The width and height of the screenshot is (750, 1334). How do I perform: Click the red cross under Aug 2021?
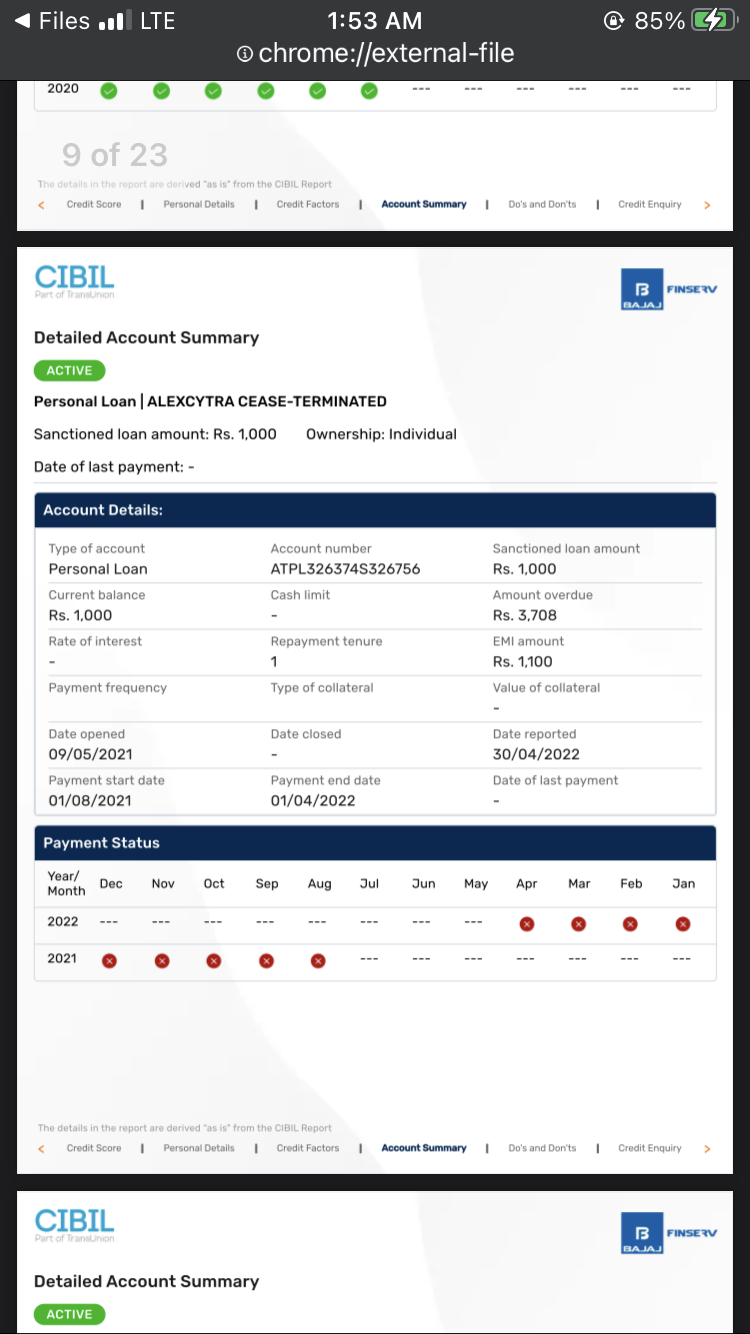pos(318,961)
